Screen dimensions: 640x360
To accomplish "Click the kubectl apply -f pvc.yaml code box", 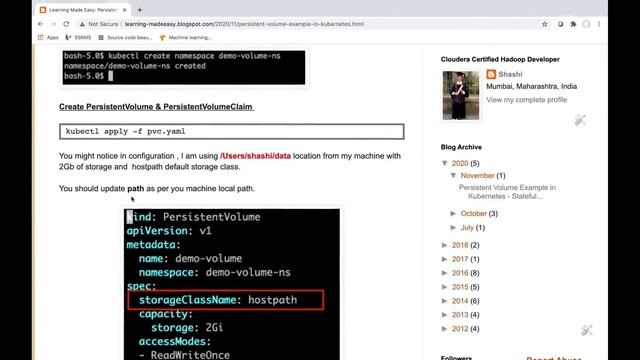I will pyautogui.click(x=231, y=131).
